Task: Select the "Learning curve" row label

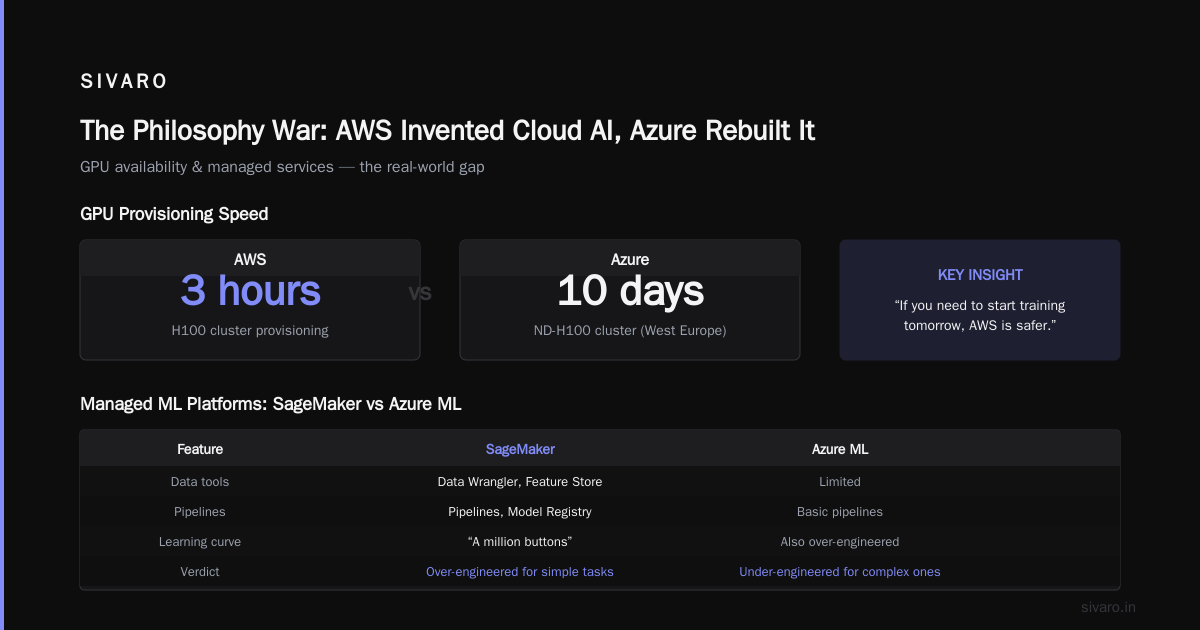Action: [200, 542]
